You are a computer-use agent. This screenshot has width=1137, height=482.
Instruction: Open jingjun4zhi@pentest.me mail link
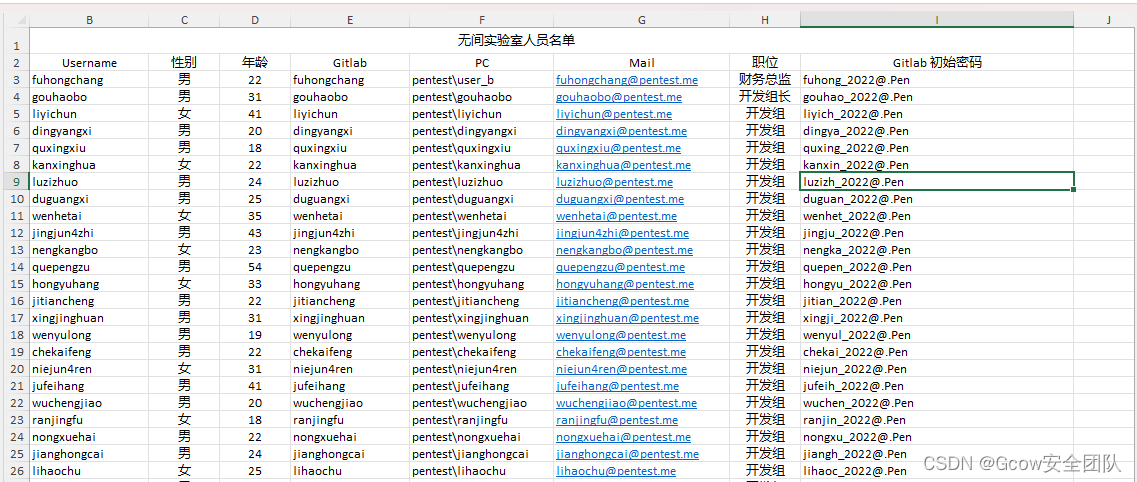point(622,233)
